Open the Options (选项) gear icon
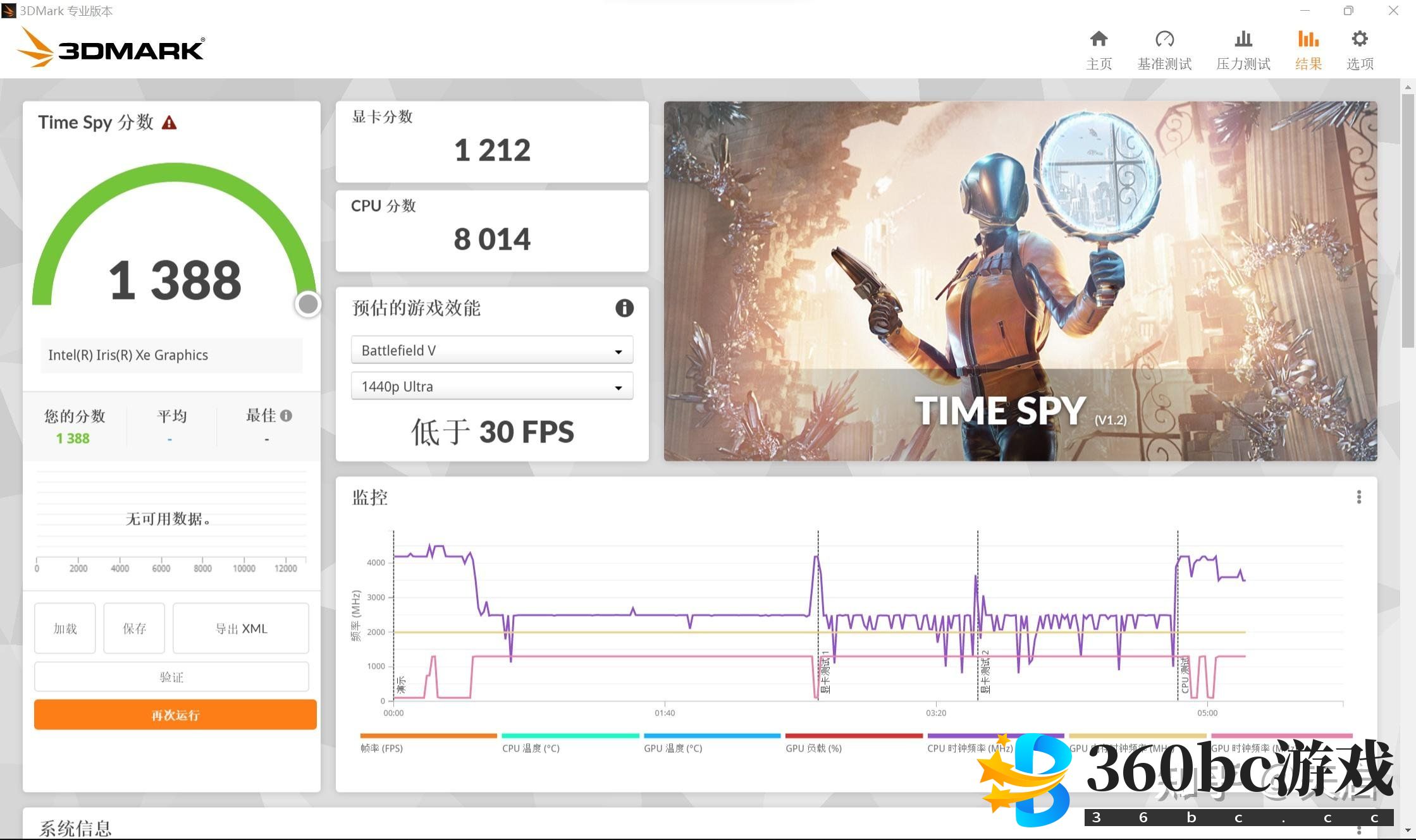The height and width of the screenshot is (840, 1416). click(x=1359, y=39)
